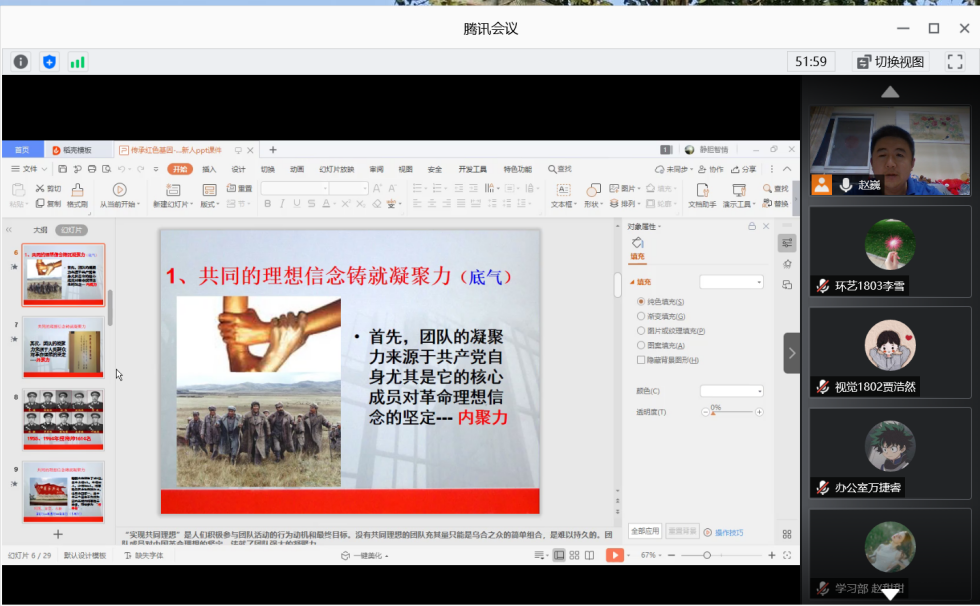Enter full screen mode in Tencent Meeting
The image size is (980, 606).
[955, 61]
